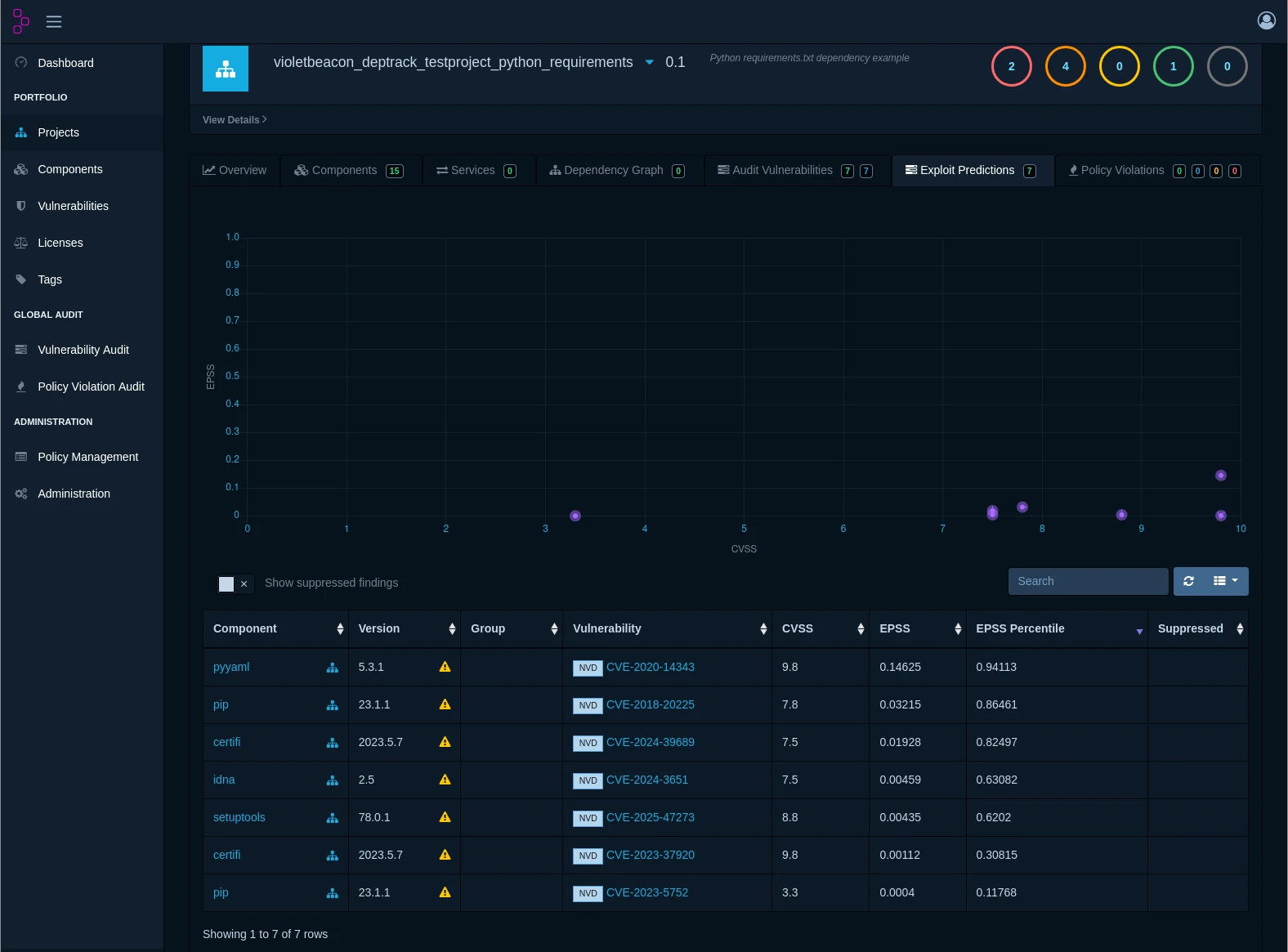Viewport: 1288px width, 952px height.
Task: Click the blue project hierarchy icon
Action: click(x=226, y=69)
